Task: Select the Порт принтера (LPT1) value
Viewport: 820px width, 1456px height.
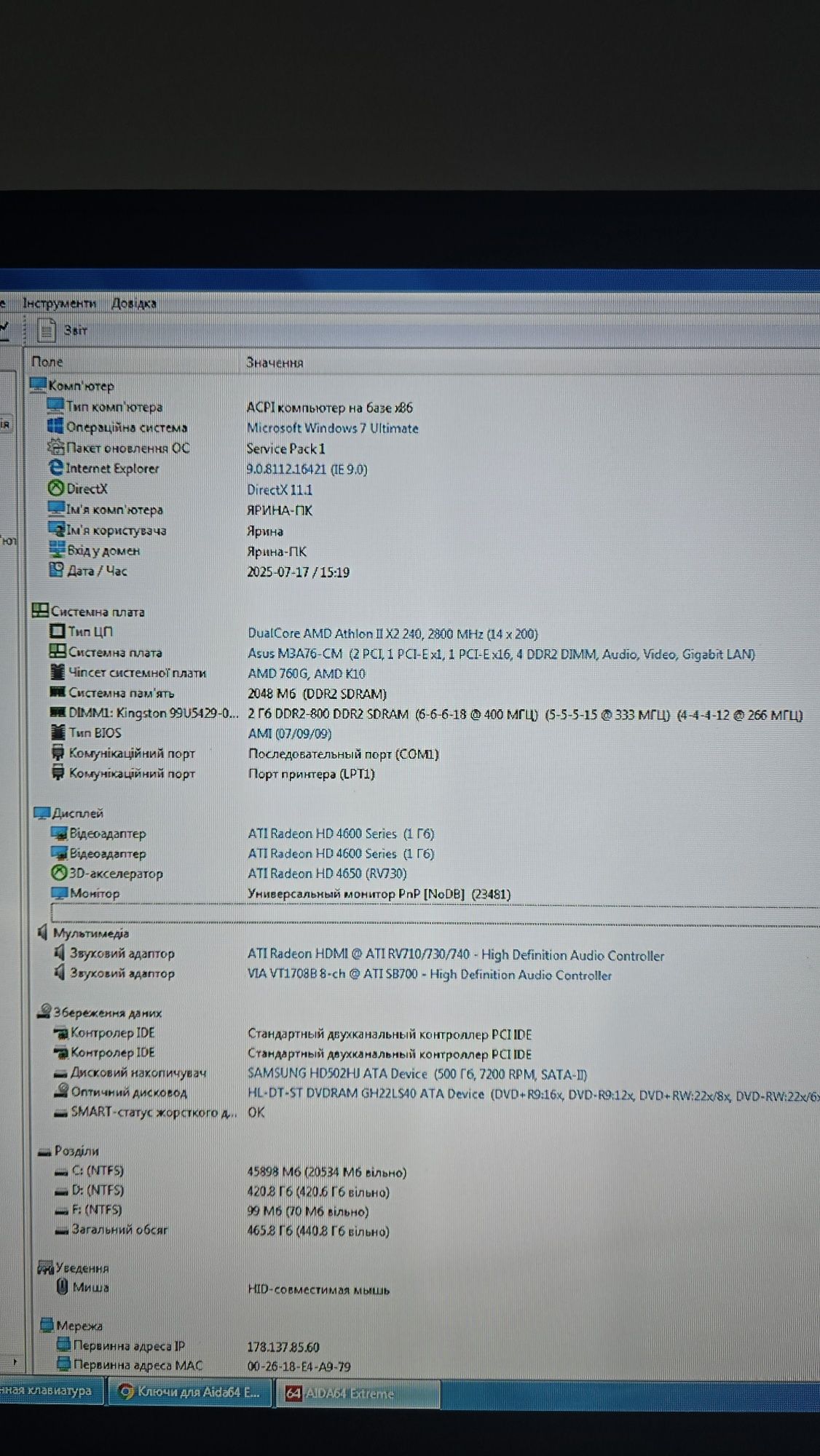Action: point(312,774)
